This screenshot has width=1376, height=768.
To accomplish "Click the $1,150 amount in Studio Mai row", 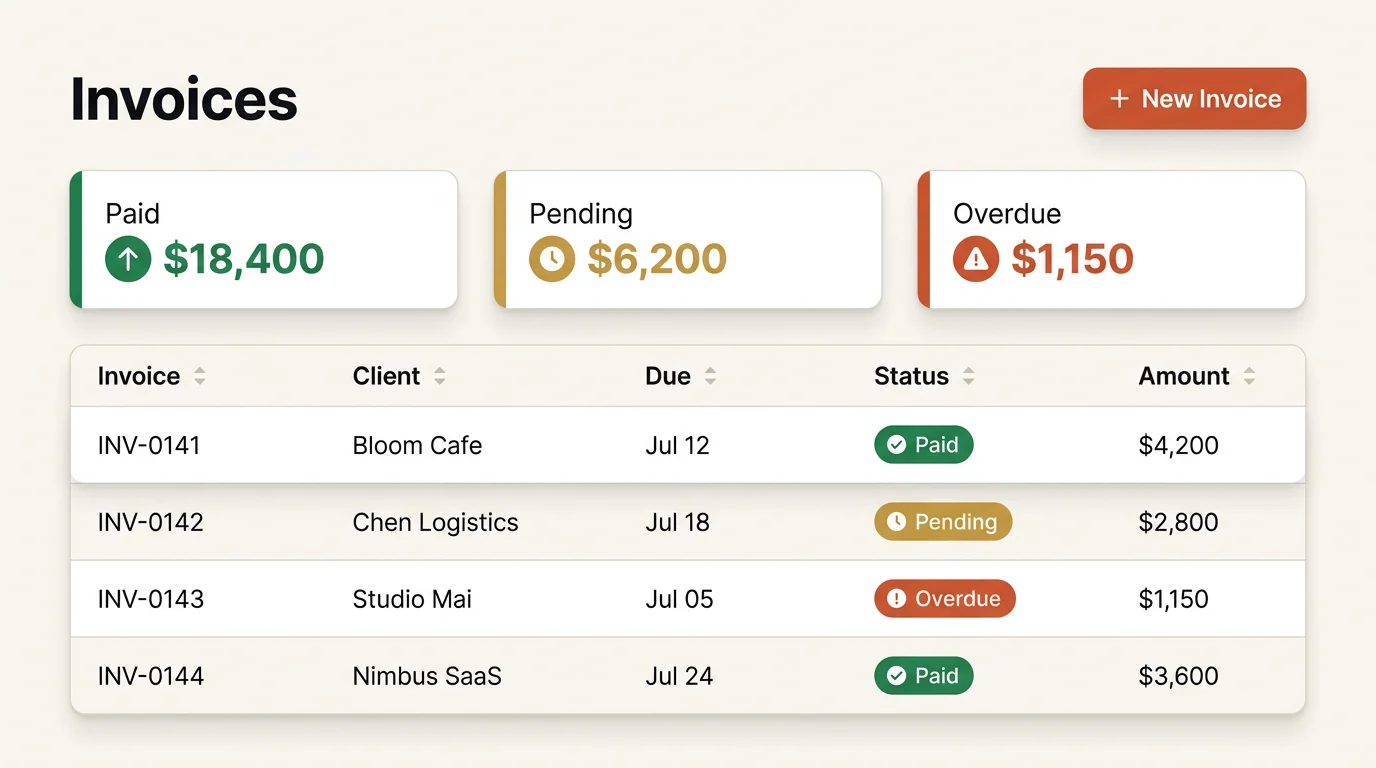I will 1173,599.
